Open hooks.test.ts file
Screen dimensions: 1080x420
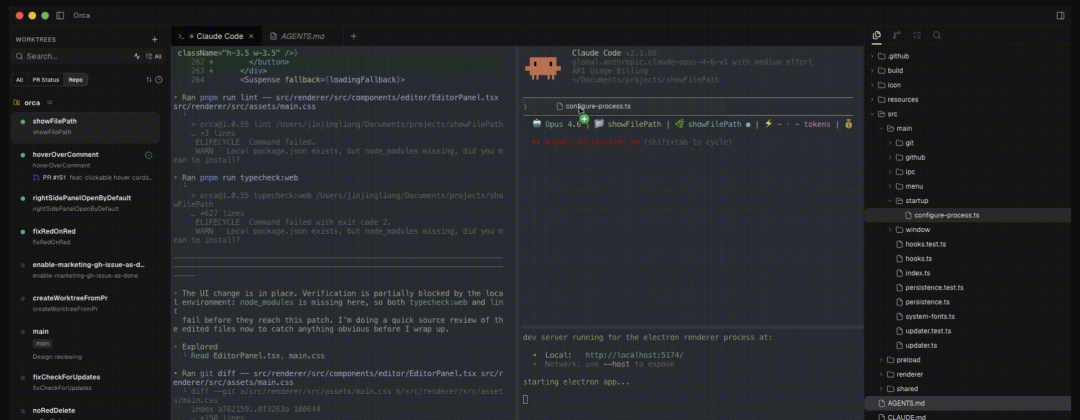[x=968, y=244]
